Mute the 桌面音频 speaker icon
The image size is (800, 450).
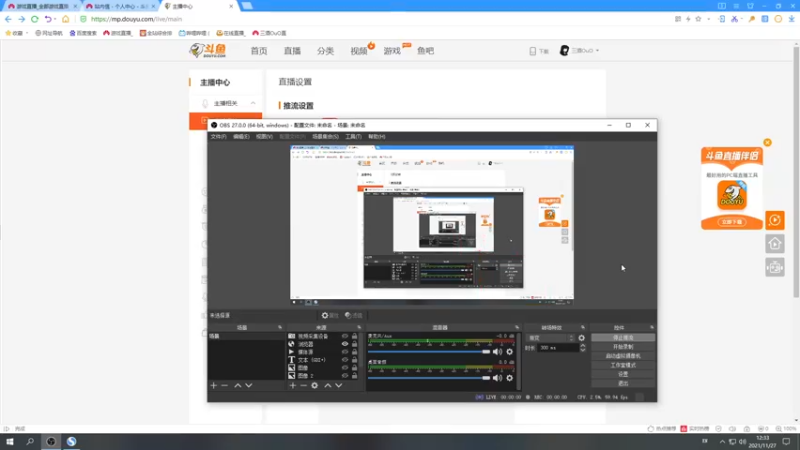[x=497, y=378]
